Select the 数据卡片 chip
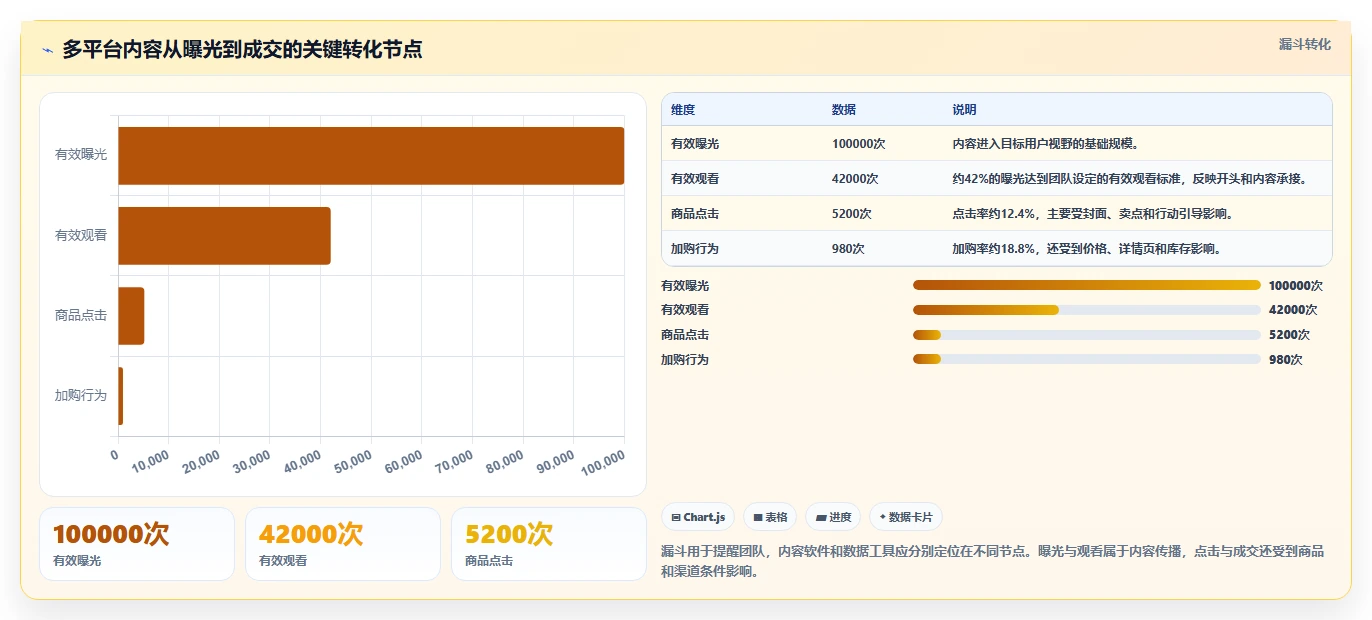The height and width of the screenshot is (620, 1372). pos(905,517)
